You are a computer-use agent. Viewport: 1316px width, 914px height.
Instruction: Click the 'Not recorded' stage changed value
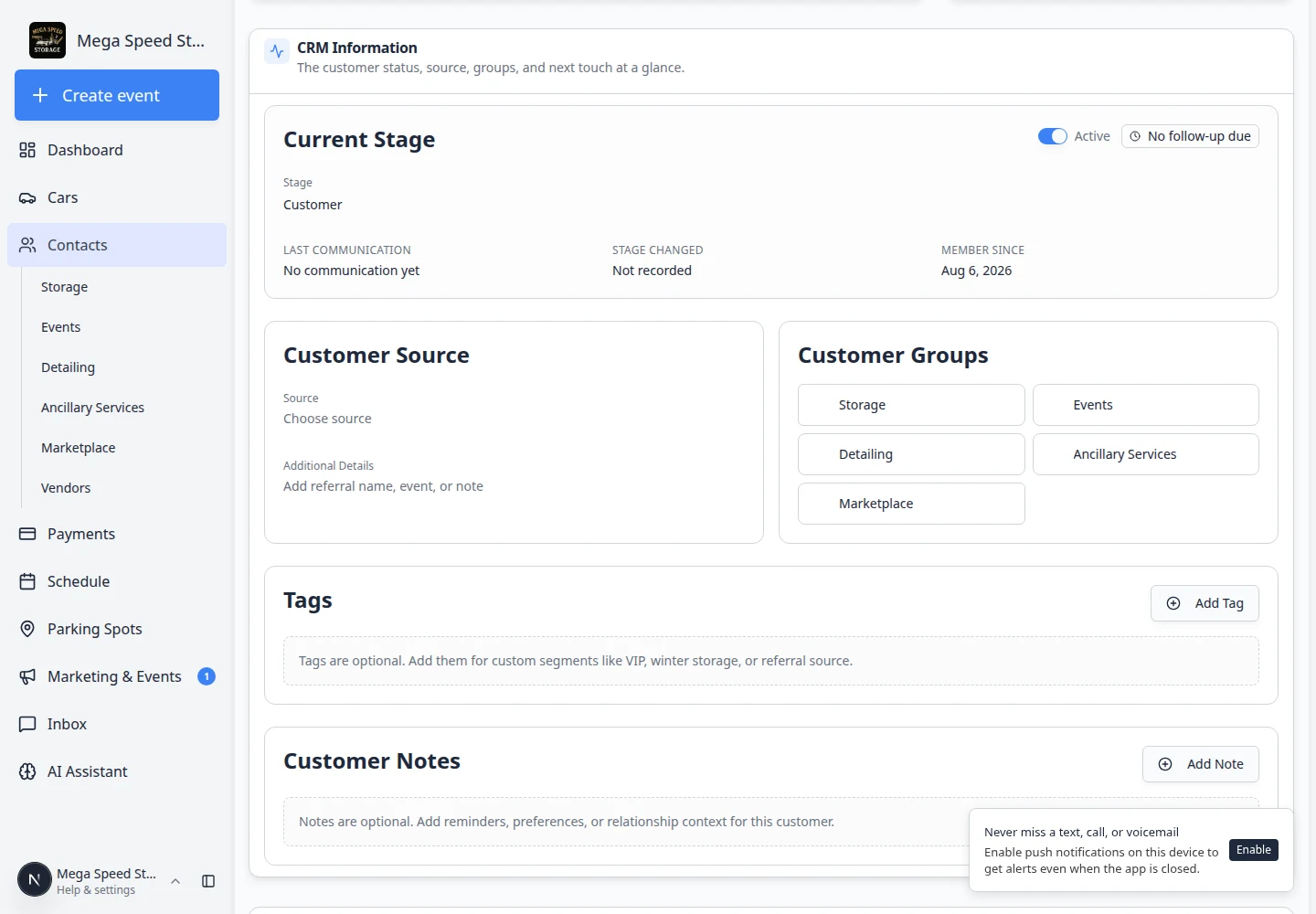pyautogui.click(x=652, y=271)
